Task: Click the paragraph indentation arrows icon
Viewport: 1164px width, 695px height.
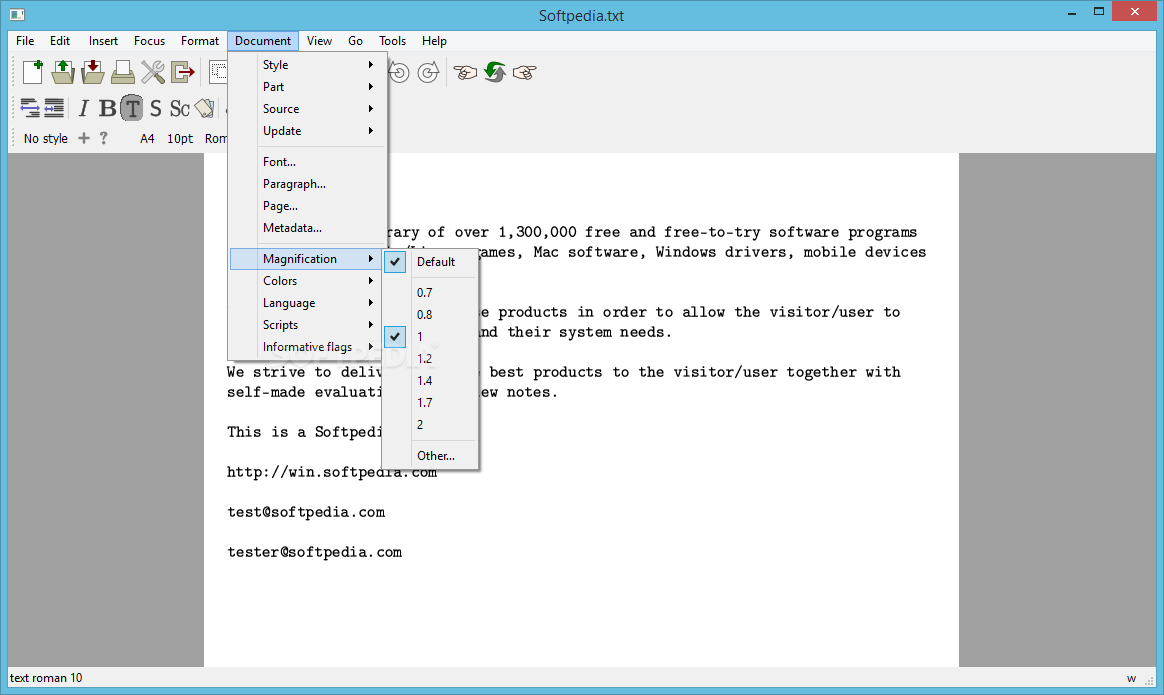Action: pyautogui.click(x=30, y=108)
